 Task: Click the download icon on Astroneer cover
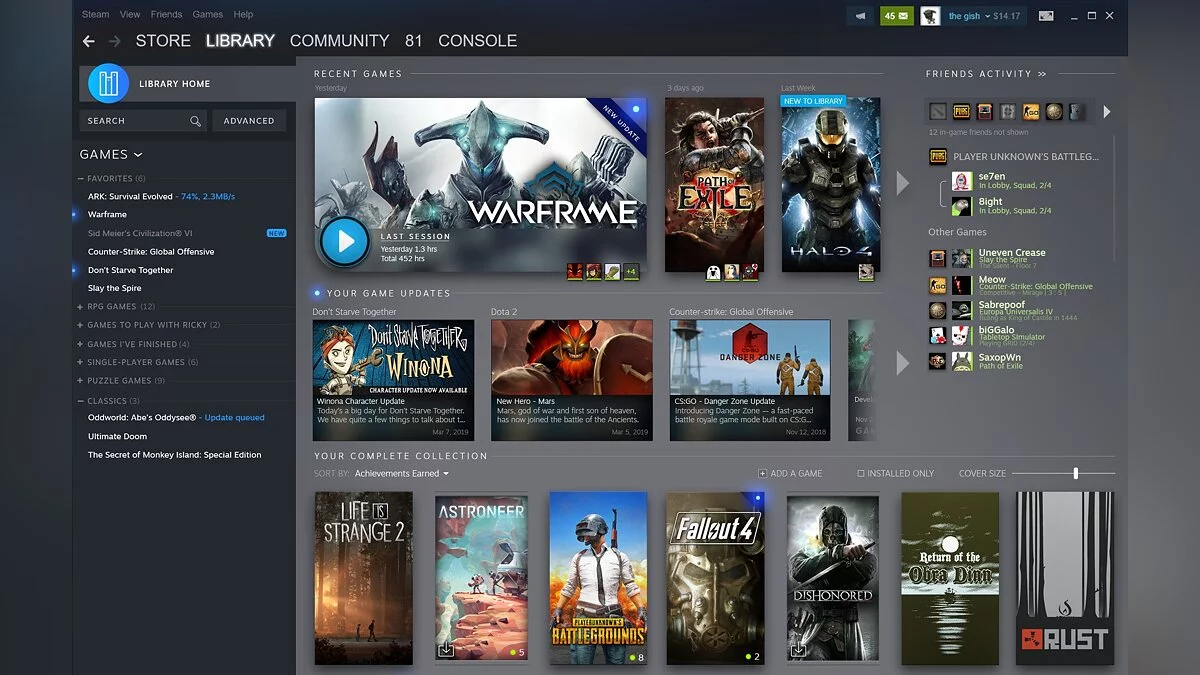click(446, 650)
